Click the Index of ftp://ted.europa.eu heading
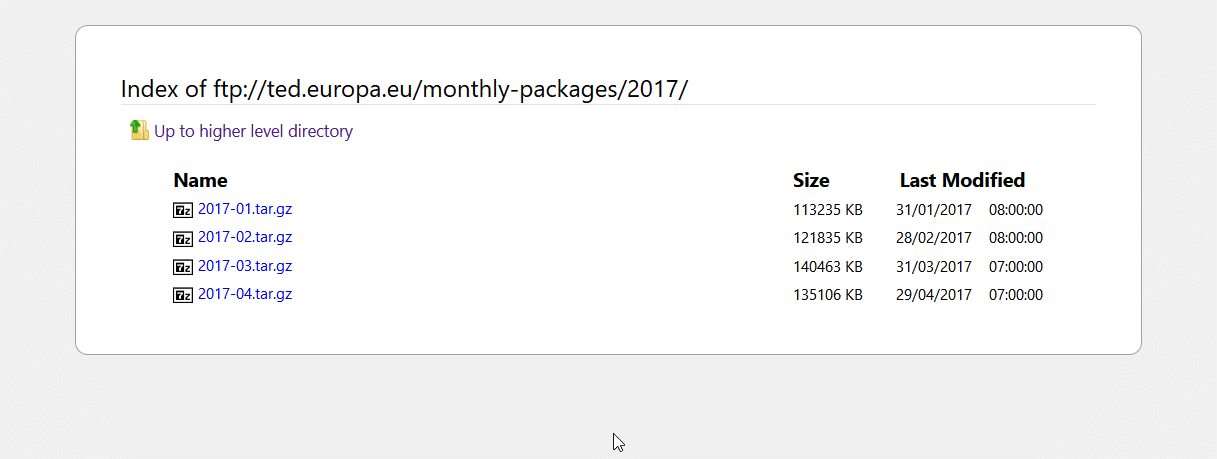 (404, 89)
